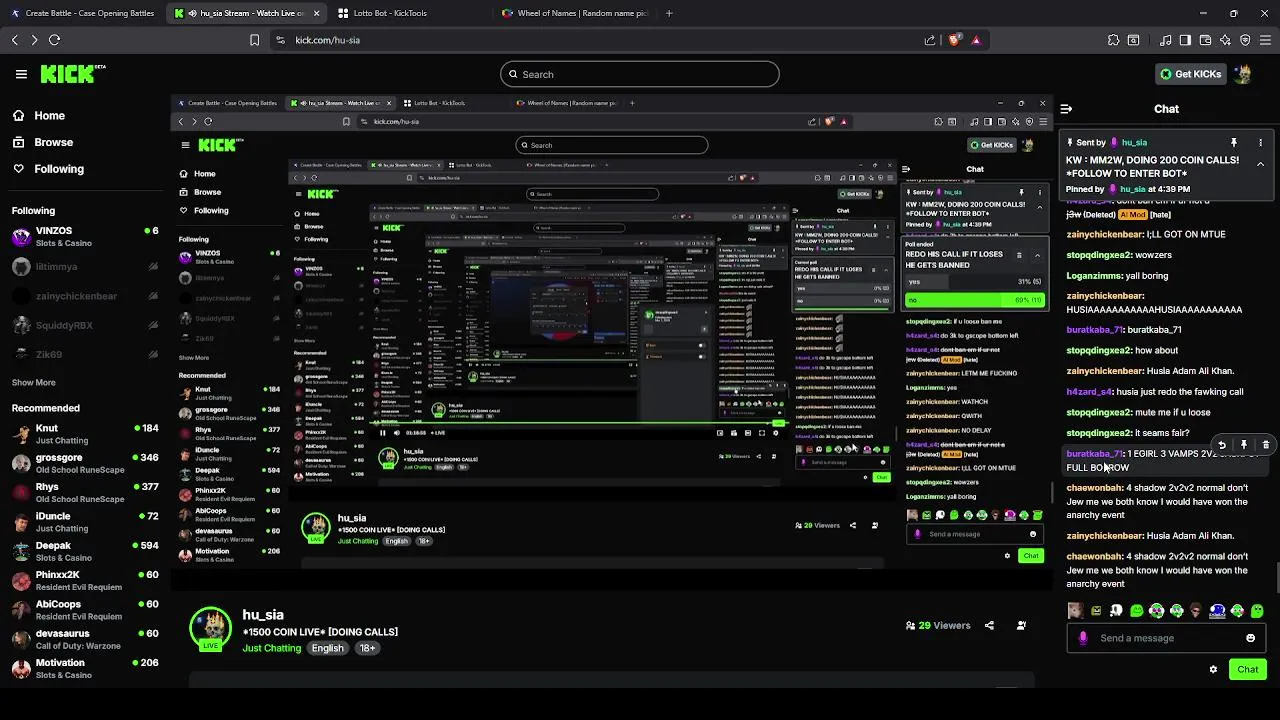The width and height of the screenshot is (1280, 720).
Task: Open Phinxx2K channel in Recommended
Action: tap(85, 581)
